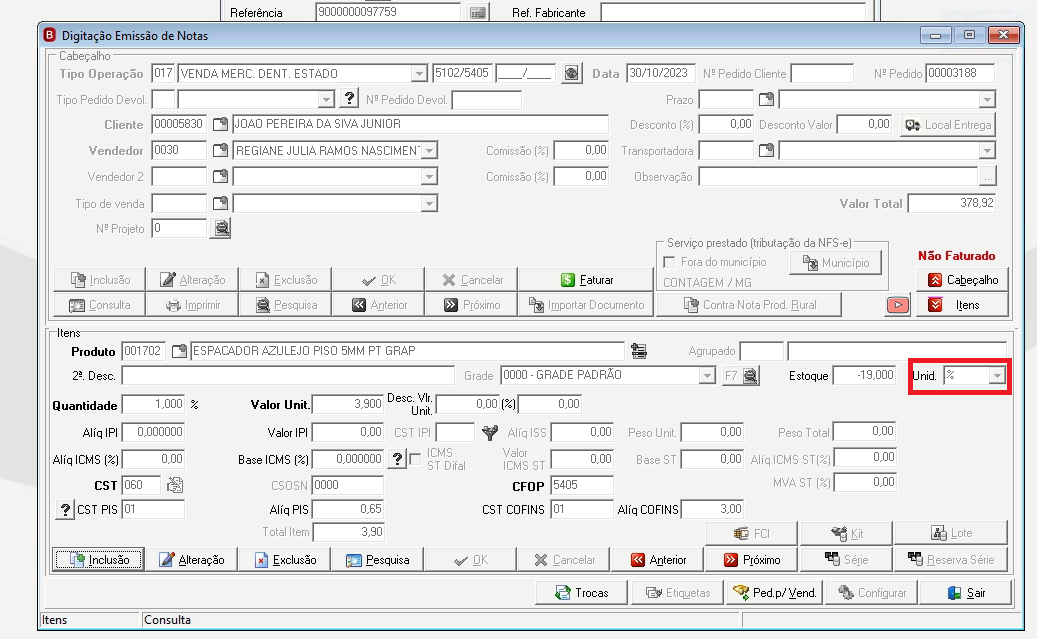Click the icon right of the product description
The height and width of the screenshot is (639, 1037).
[638, 351]
